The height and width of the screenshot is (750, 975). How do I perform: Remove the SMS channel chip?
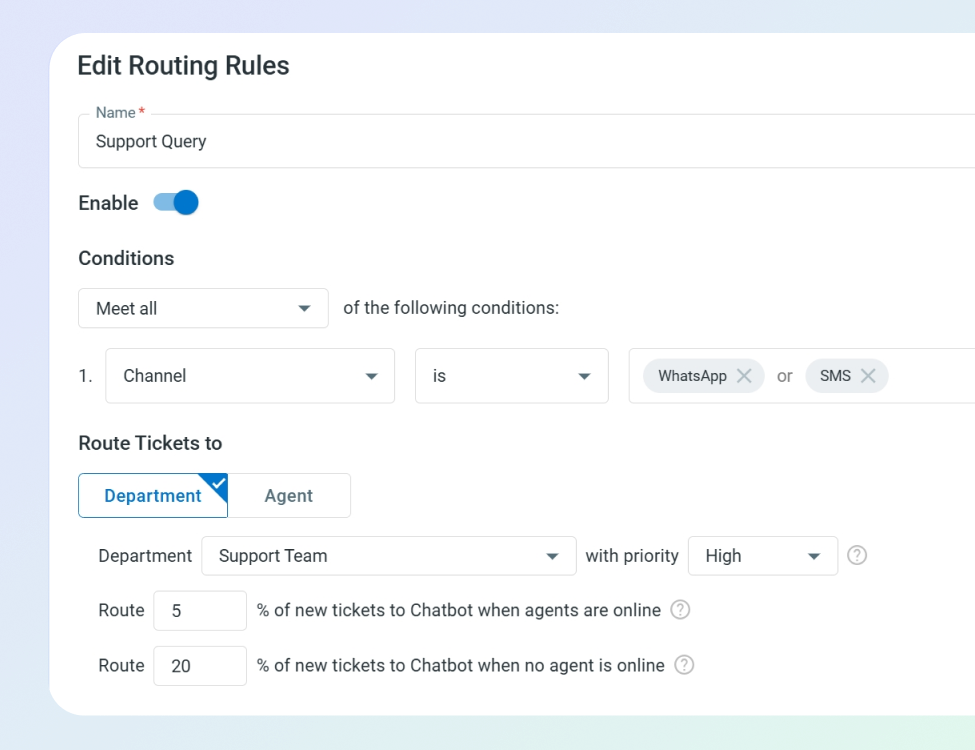[x=868, y=376]
